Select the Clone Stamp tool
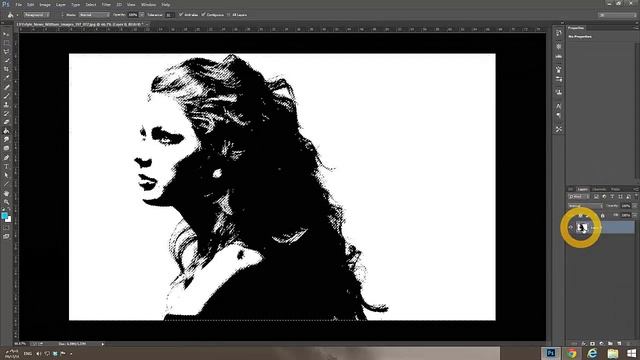640x360 pixels. click(x=6, y=104)
